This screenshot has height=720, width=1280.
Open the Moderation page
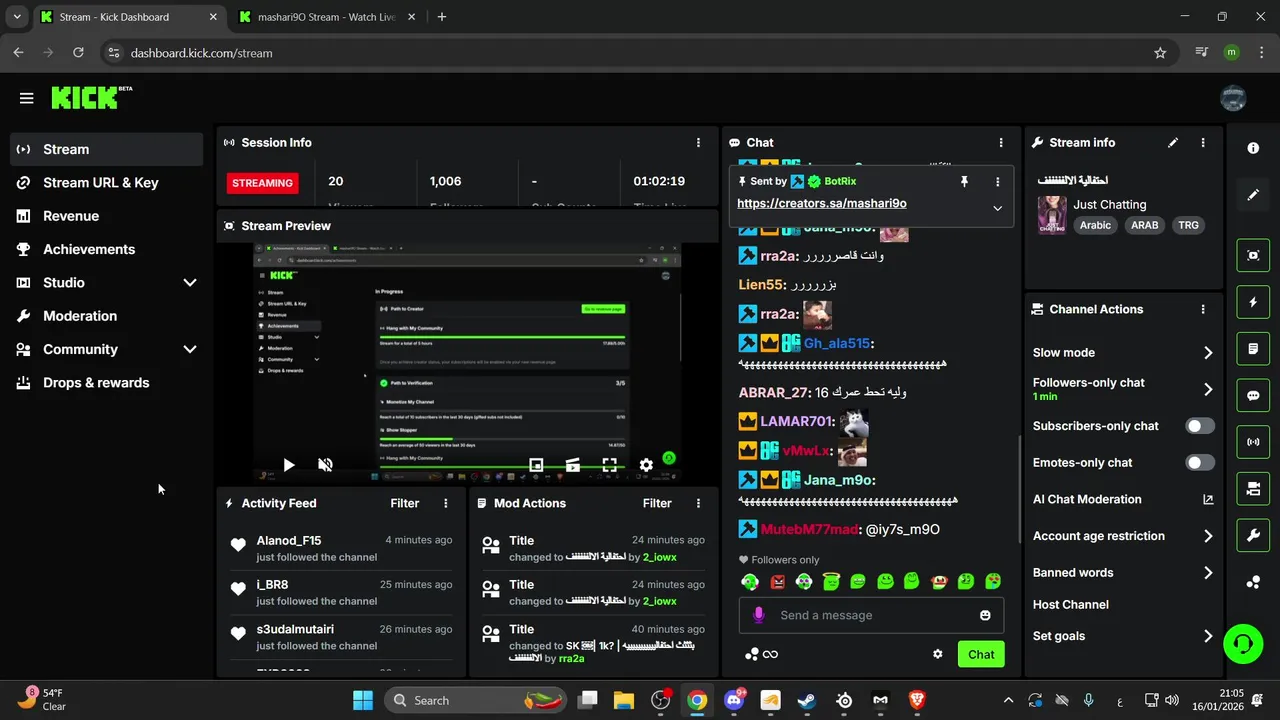106,316
